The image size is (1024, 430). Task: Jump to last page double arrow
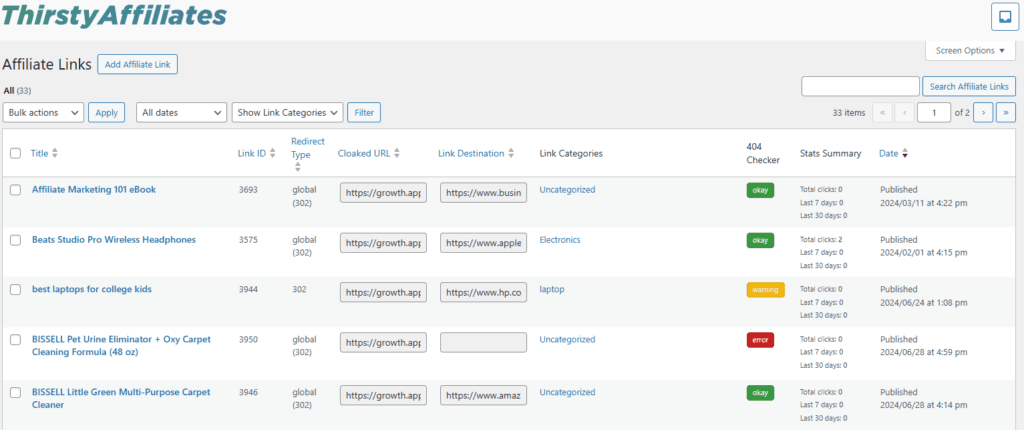(1006, 112)
